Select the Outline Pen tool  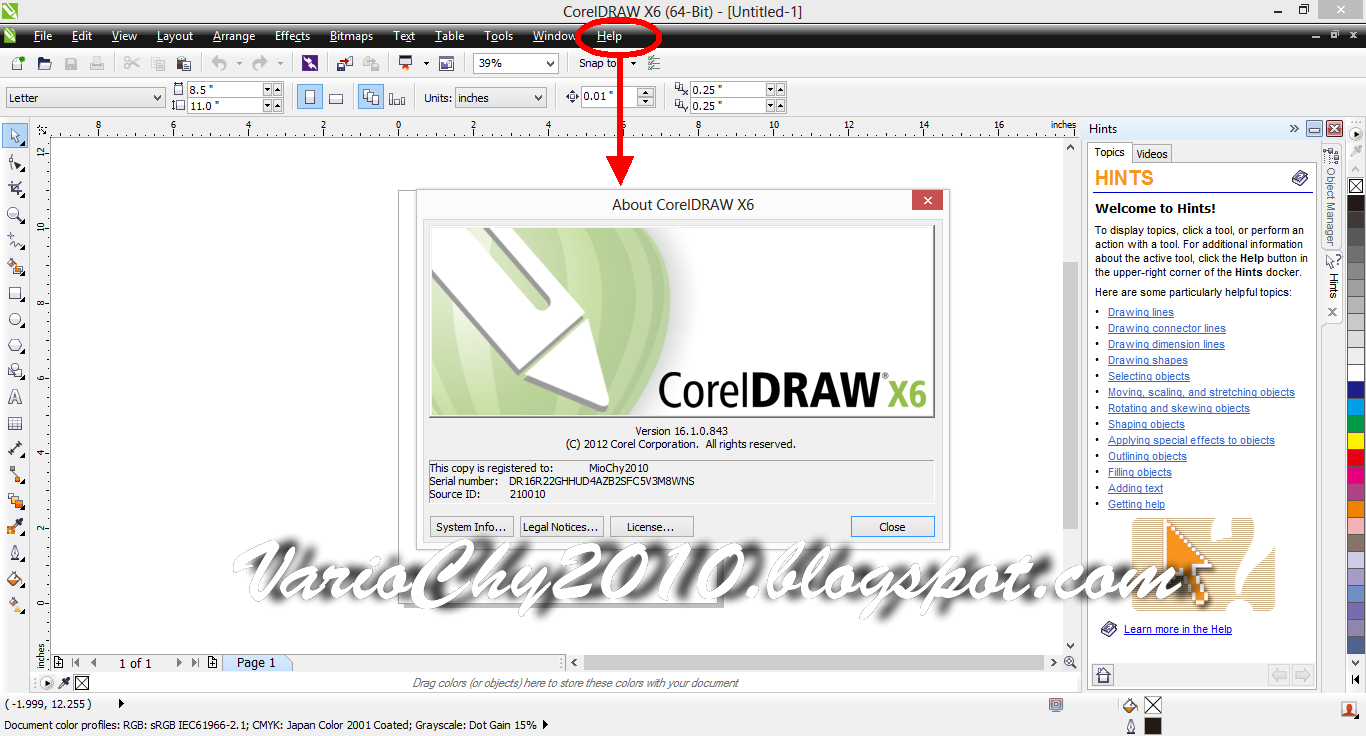tap(15, 553)
